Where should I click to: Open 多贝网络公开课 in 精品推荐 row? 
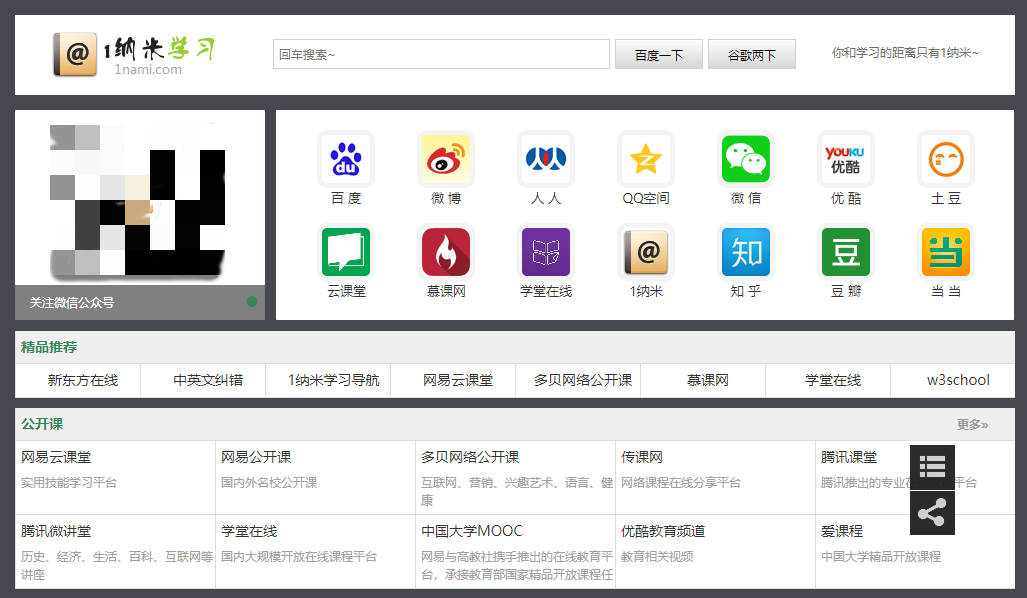click(x=583, y=381)
